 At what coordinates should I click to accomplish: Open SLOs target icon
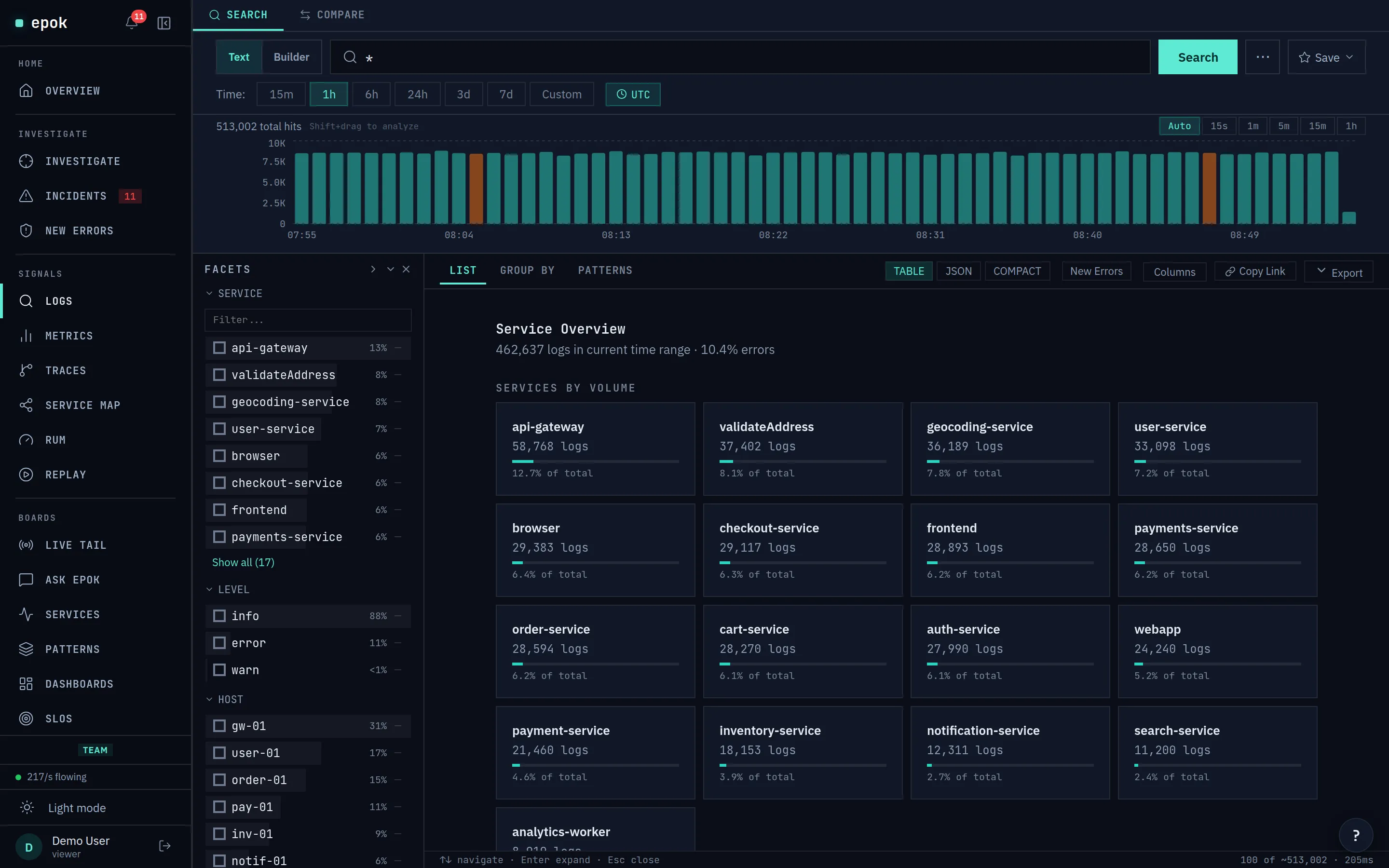click(26, 719)
